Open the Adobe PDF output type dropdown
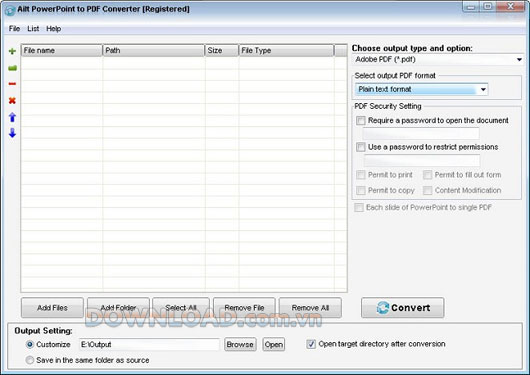This screenshot has width=530, height=375. pyautogui.click(x=438, y=60)
